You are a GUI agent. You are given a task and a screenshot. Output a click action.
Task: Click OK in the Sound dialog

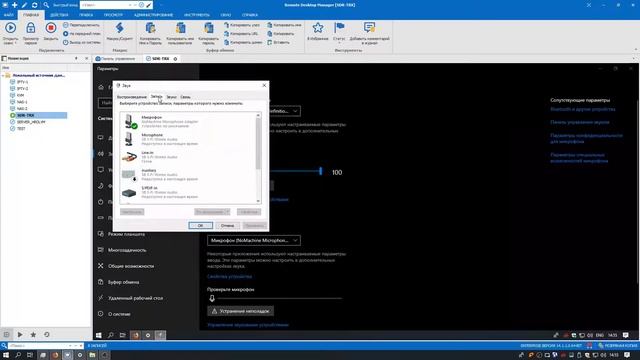200,225
